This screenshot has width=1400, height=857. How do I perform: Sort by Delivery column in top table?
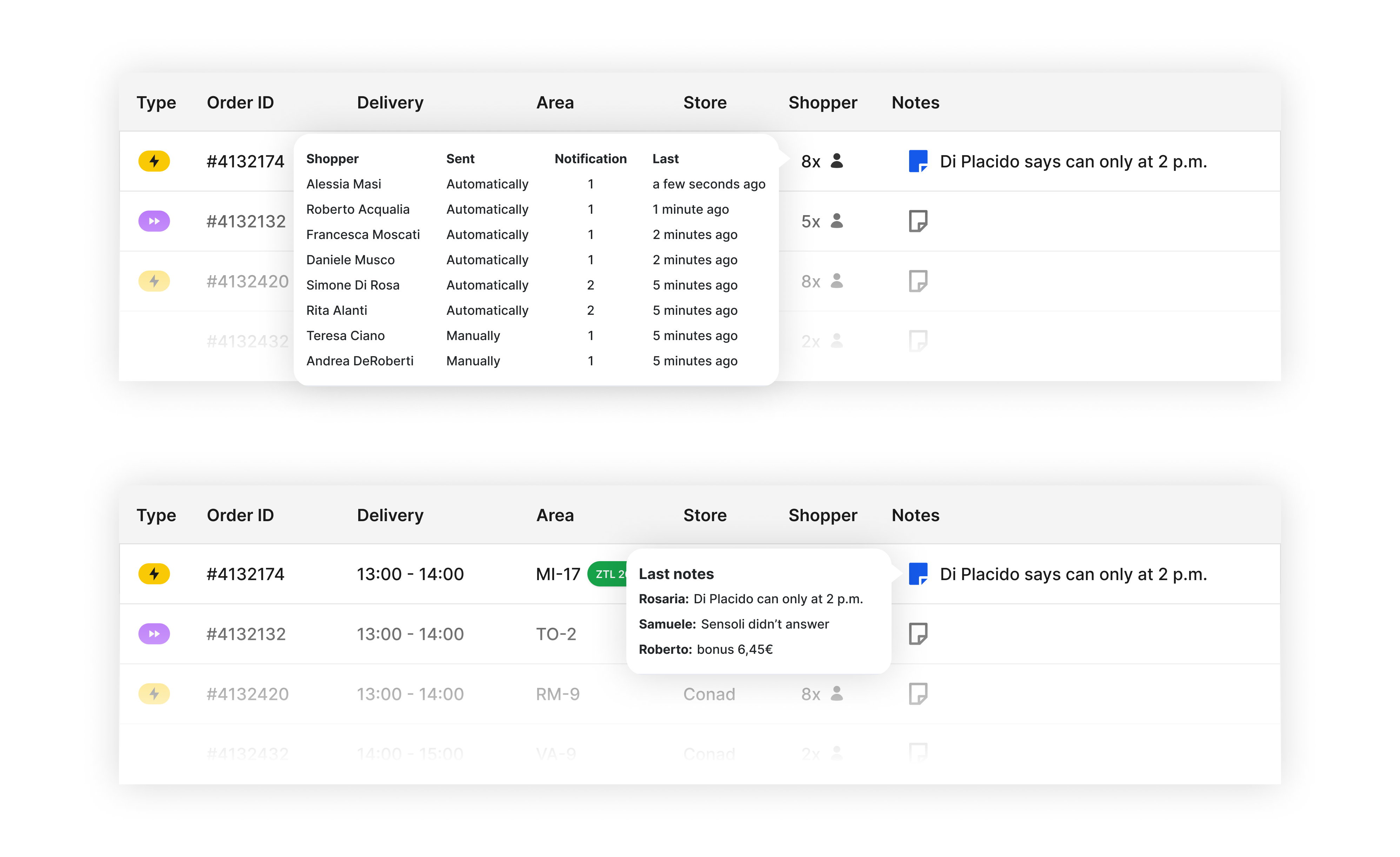[390, 103]
